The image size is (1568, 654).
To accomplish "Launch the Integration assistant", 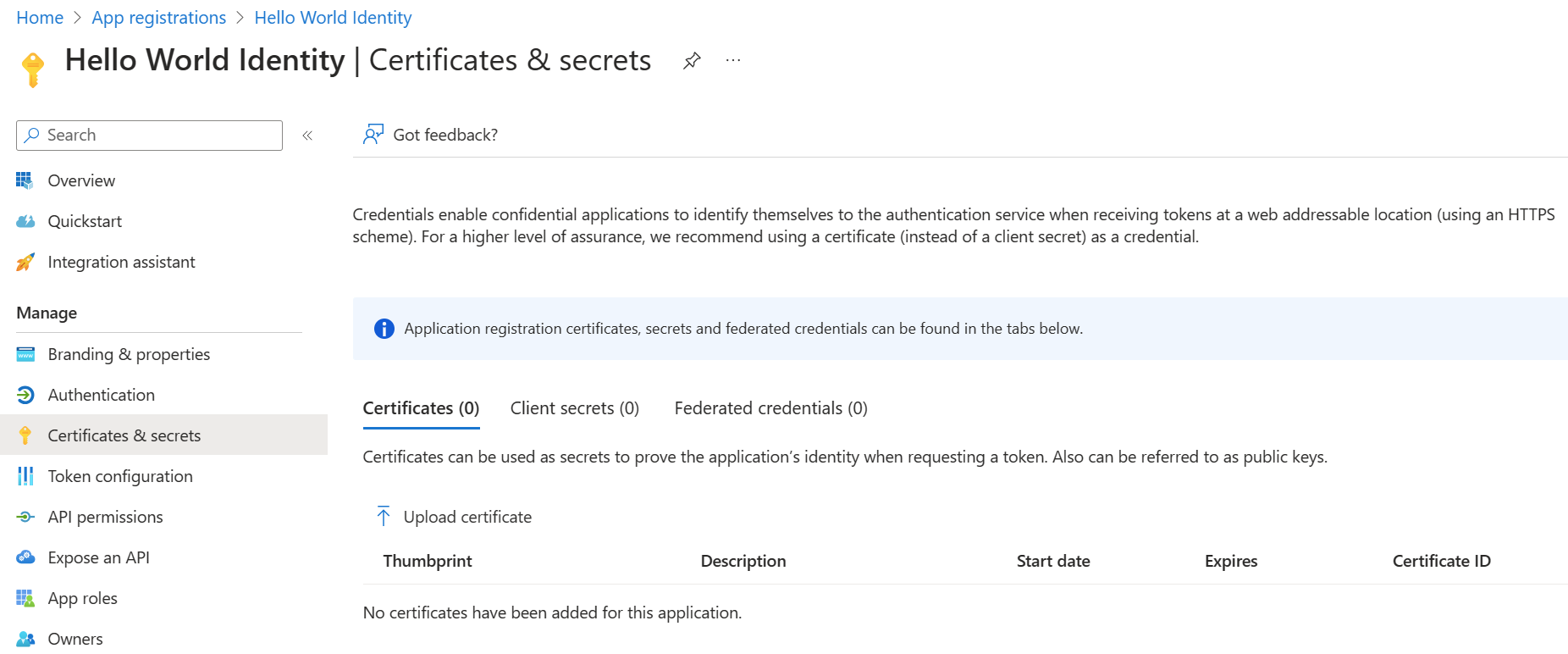I will tap(121, 262).
